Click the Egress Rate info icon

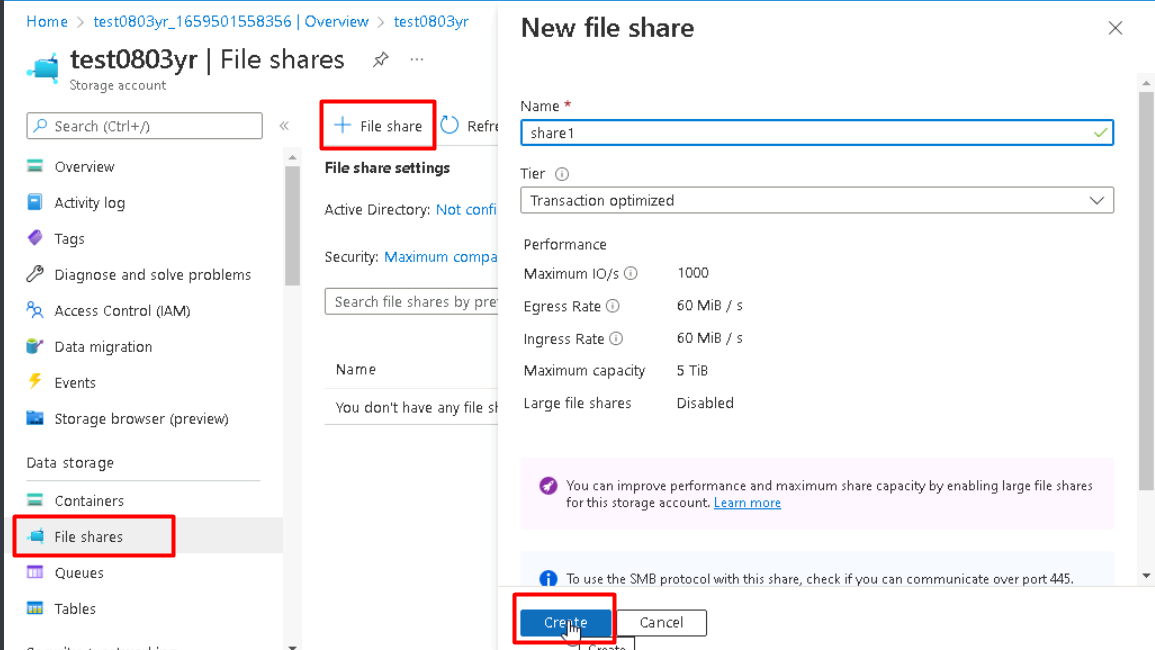pos(613,306)
